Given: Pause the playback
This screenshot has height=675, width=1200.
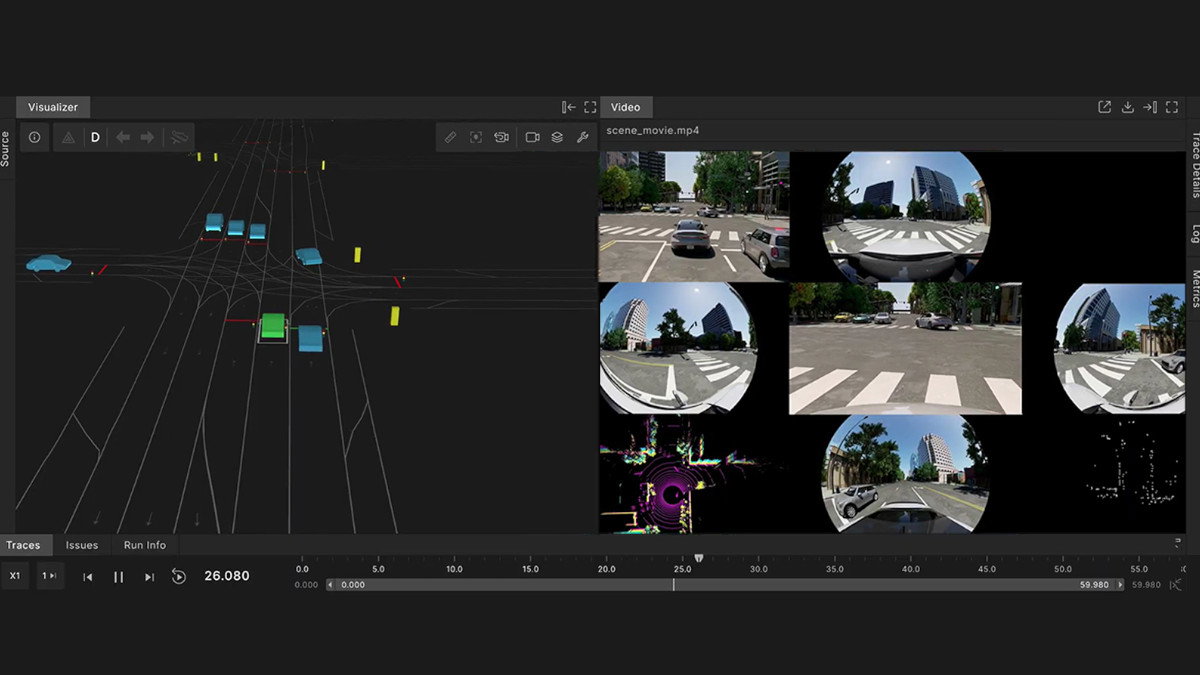Looking at the screenshot, I should [118, 577].
